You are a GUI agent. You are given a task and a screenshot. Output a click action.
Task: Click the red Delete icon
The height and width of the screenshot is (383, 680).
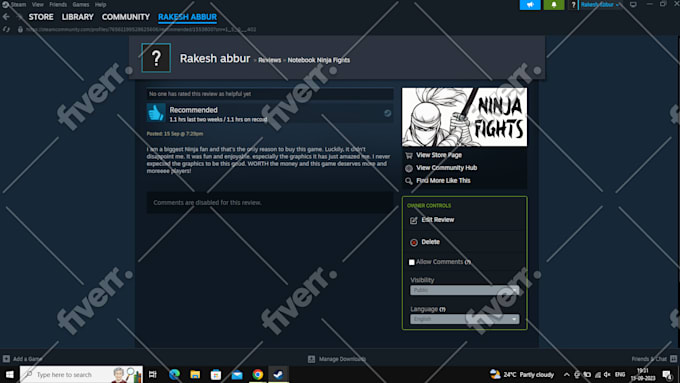(414, 242)
